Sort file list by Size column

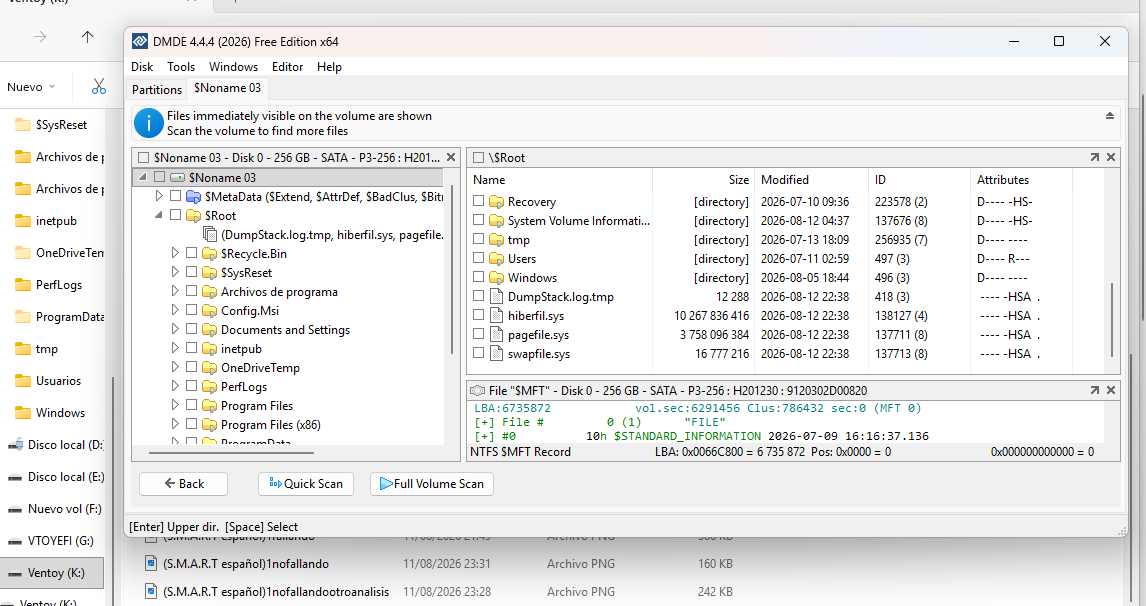tap(739, 180)
